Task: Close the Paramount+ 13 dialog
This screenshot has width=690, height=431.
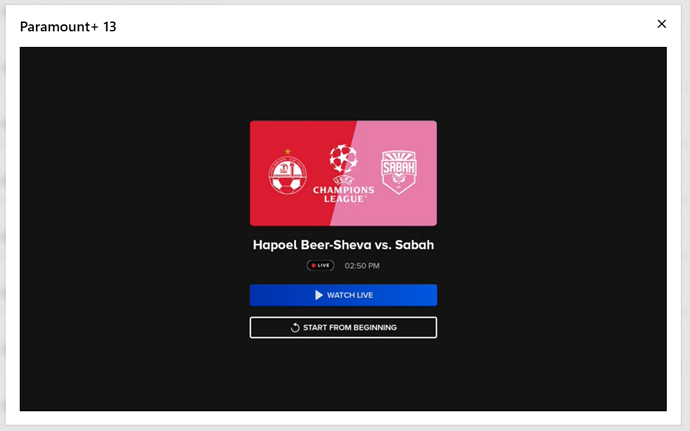Action: (661, 24)
